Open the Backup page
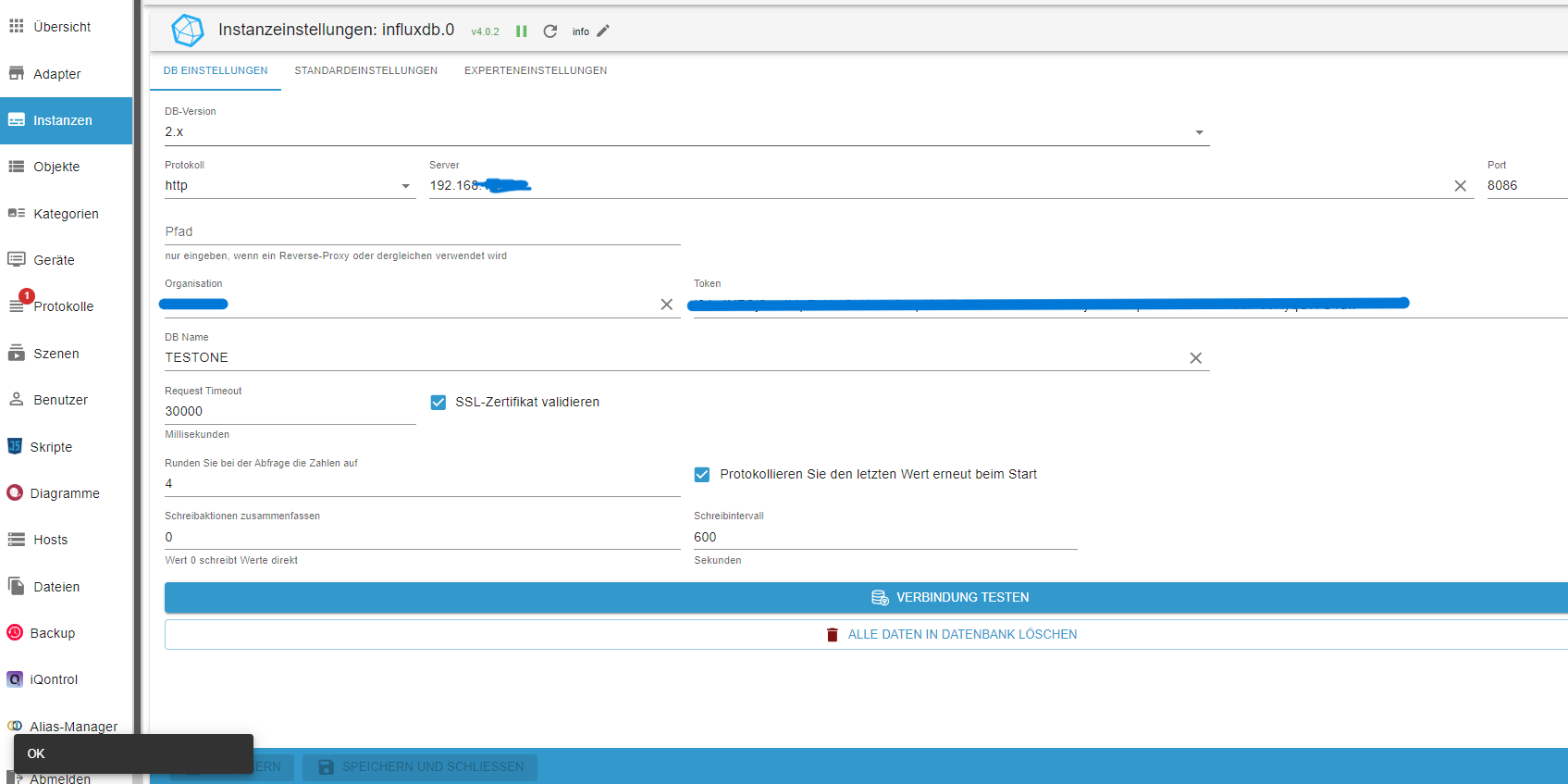 pos(67,633)
